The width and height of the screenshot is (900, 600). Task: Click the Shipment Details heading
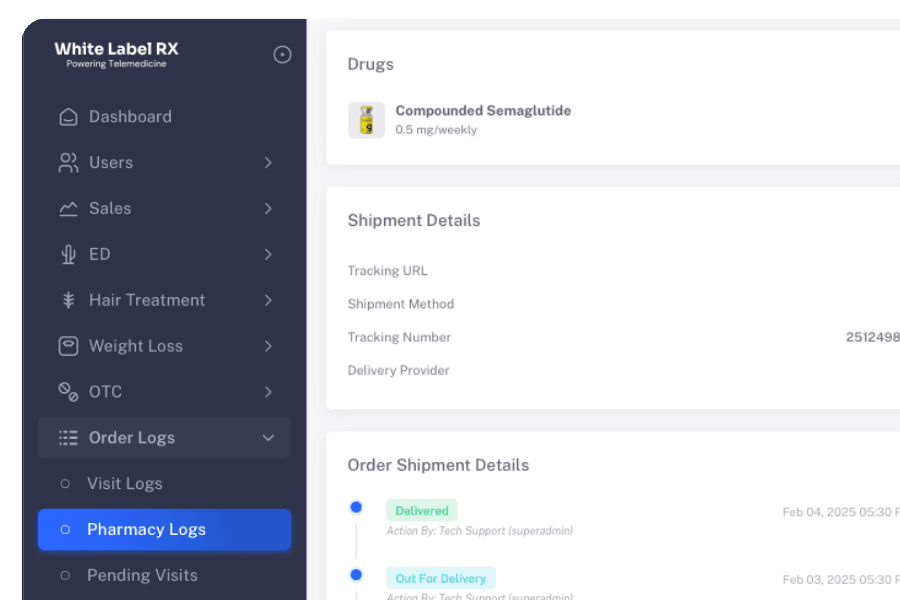coord(414,220)
